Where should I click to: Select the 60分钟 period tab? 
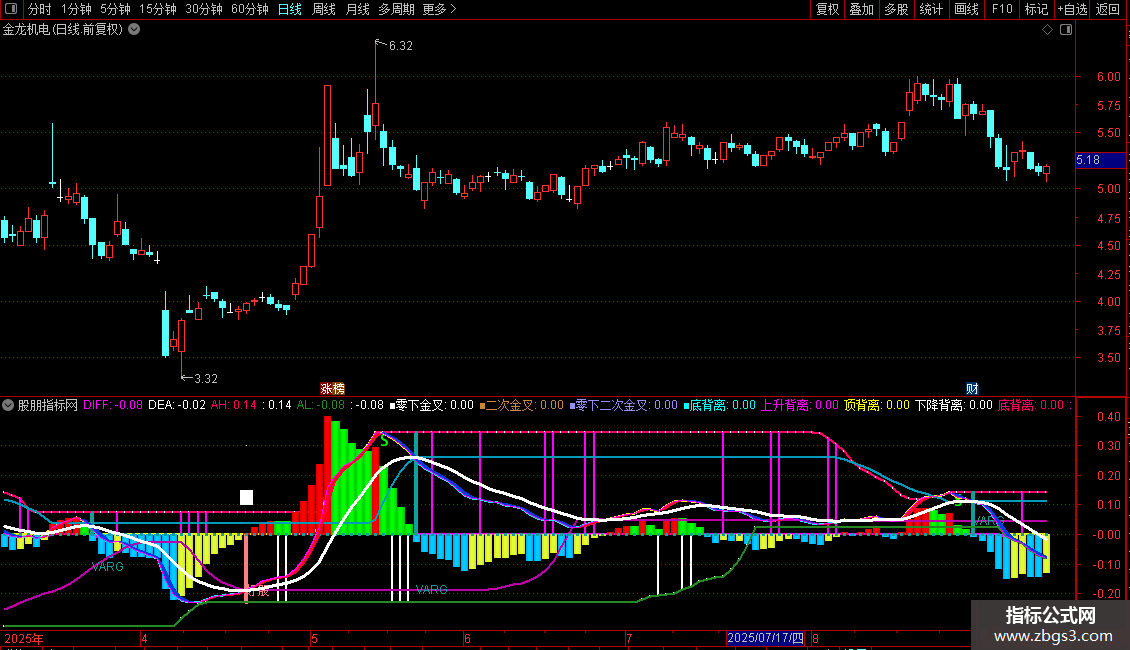pyautogui.click(x=249, y=9)
